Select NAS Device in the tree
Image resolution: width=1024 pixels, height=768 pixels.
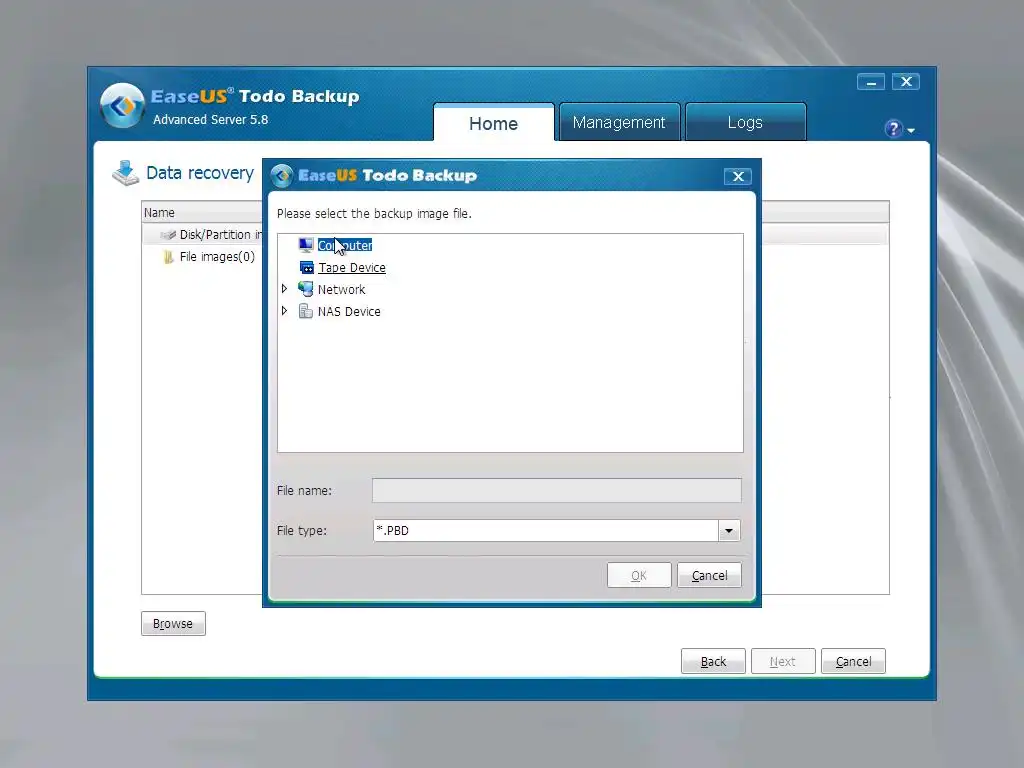pyautogui.click(x=349, y=312)
